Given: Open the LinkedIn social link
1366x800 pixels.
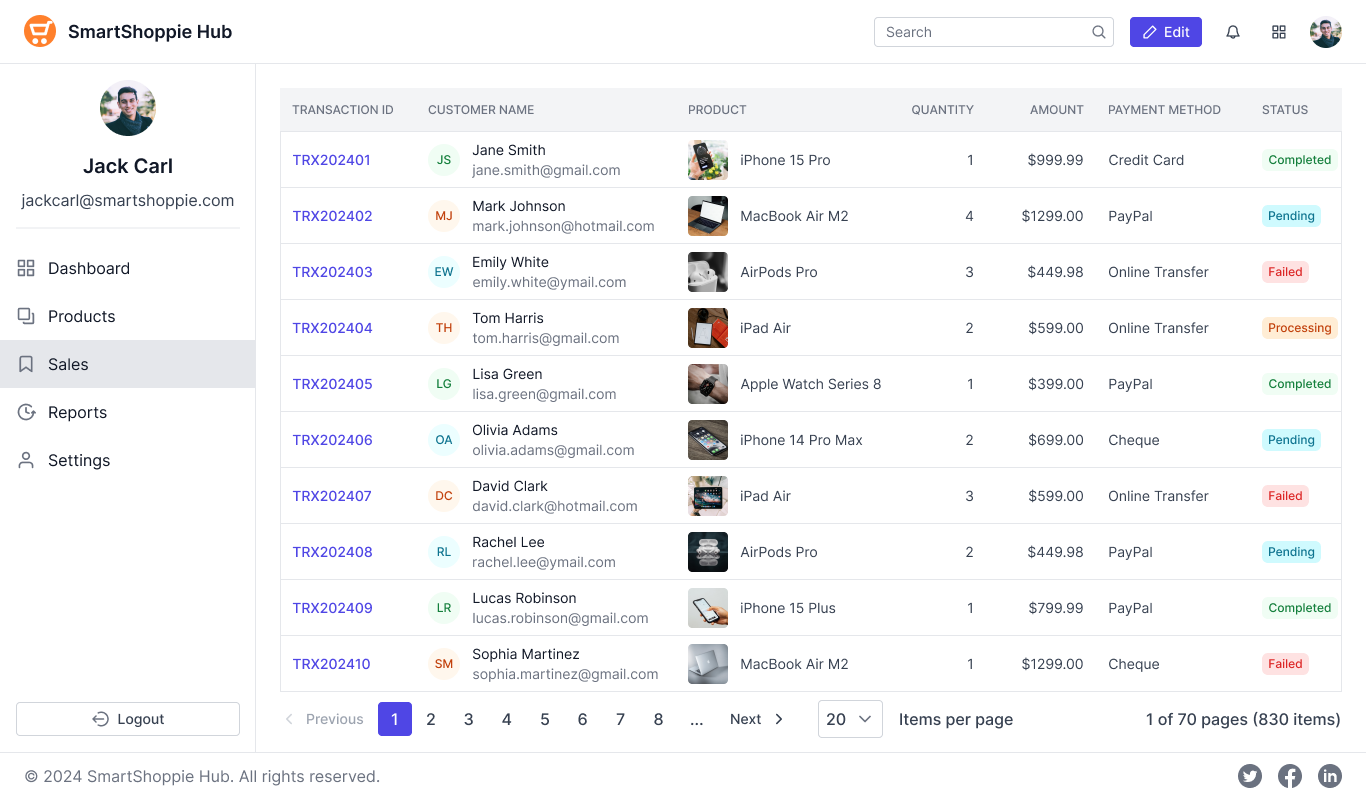Looking at the screenshot, I should click(1329, 776).
